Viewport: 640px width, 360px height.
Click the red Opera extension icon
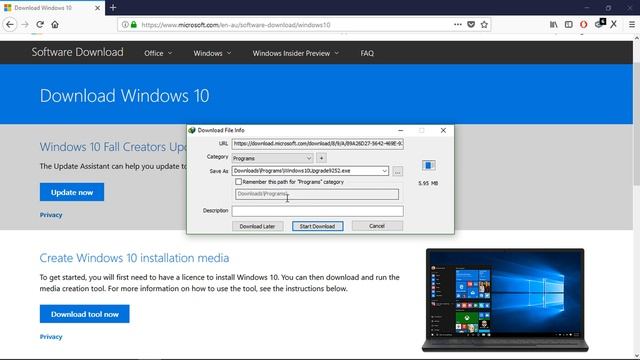584,24
